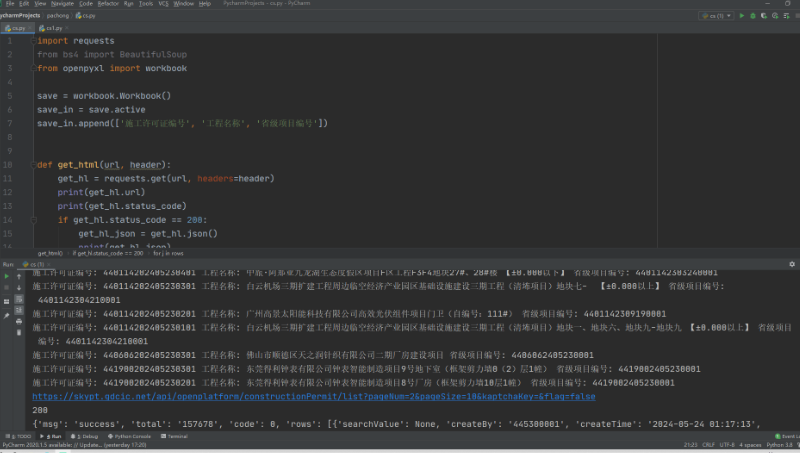Open the Refactor menu
Screen dimensions: 800x453
(108, 4)
